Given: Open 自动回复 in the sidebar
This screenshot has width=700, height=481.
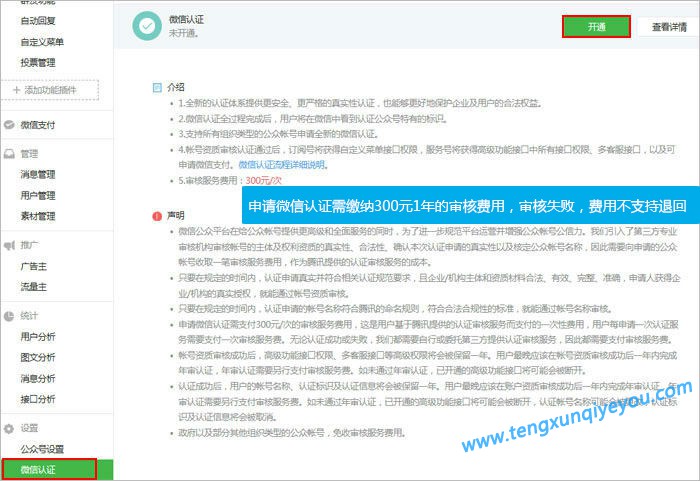Looking at the screenshot, I should pyautogui.click(x=38, y=21).
